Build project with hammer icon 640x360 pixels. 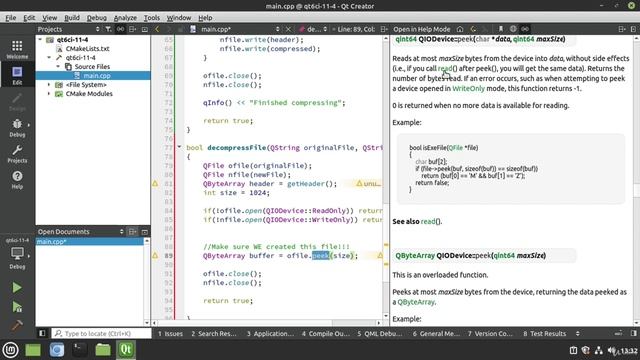(17, 325)
